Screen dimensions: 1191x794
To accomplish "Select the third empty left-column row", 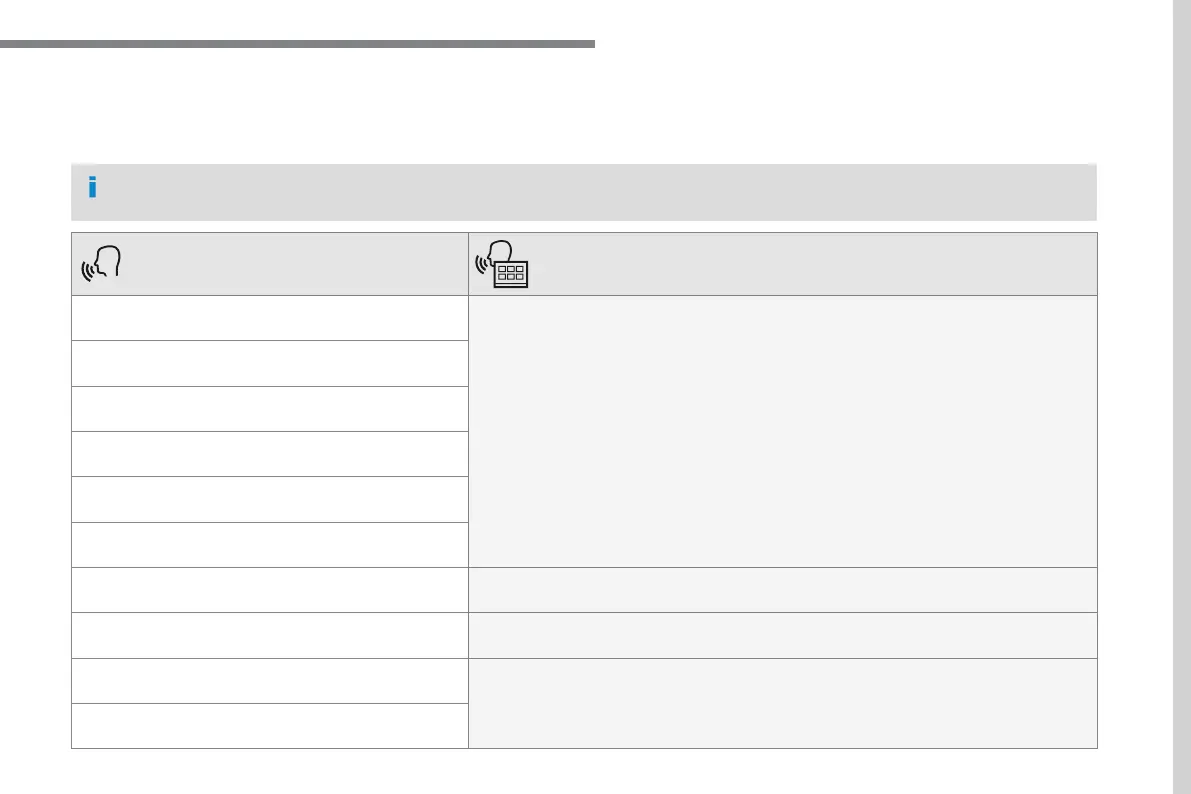I will (270, 409).
